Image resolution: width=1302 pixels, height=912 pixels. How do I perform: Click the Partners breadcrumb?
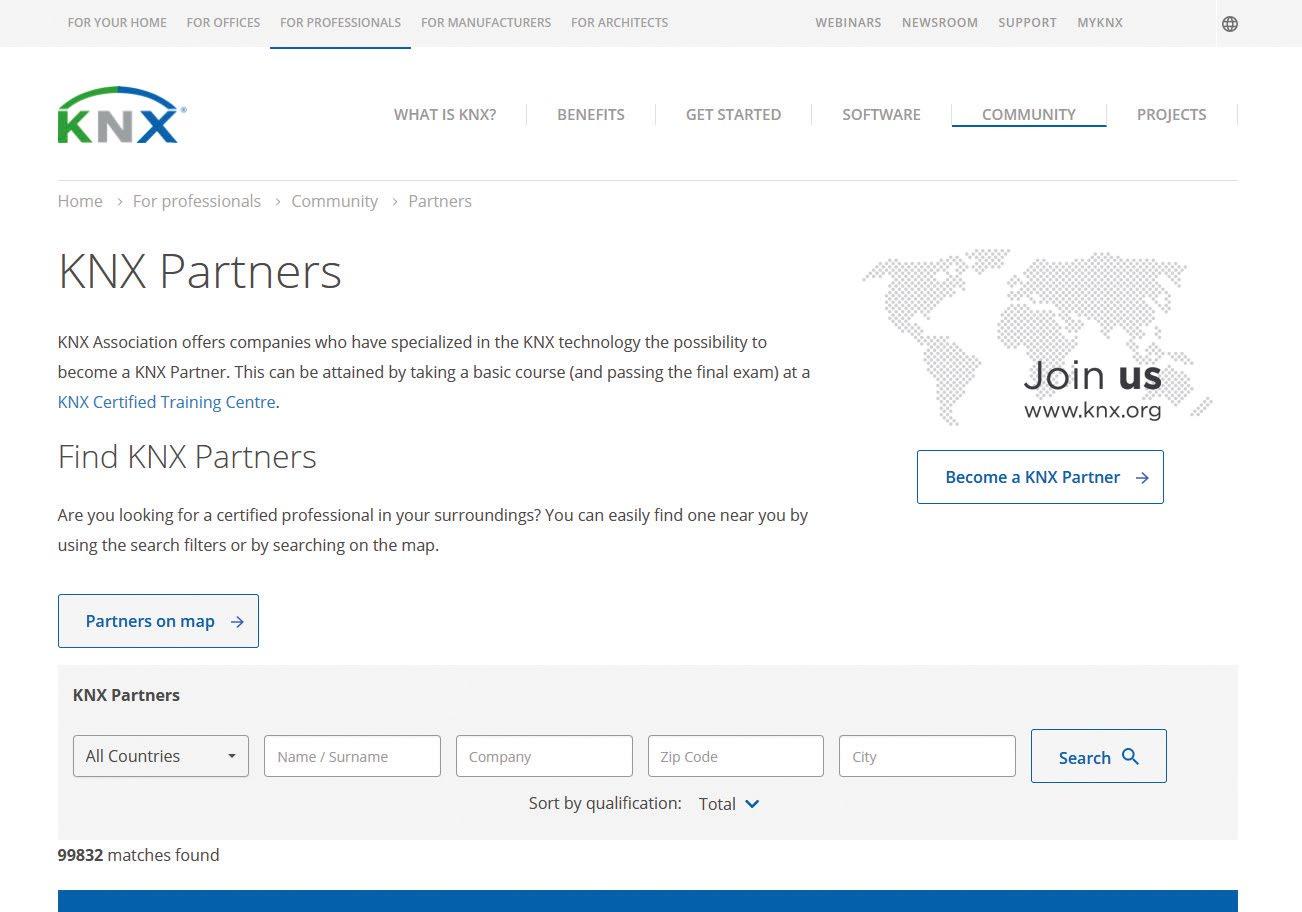tap(440, 201)
